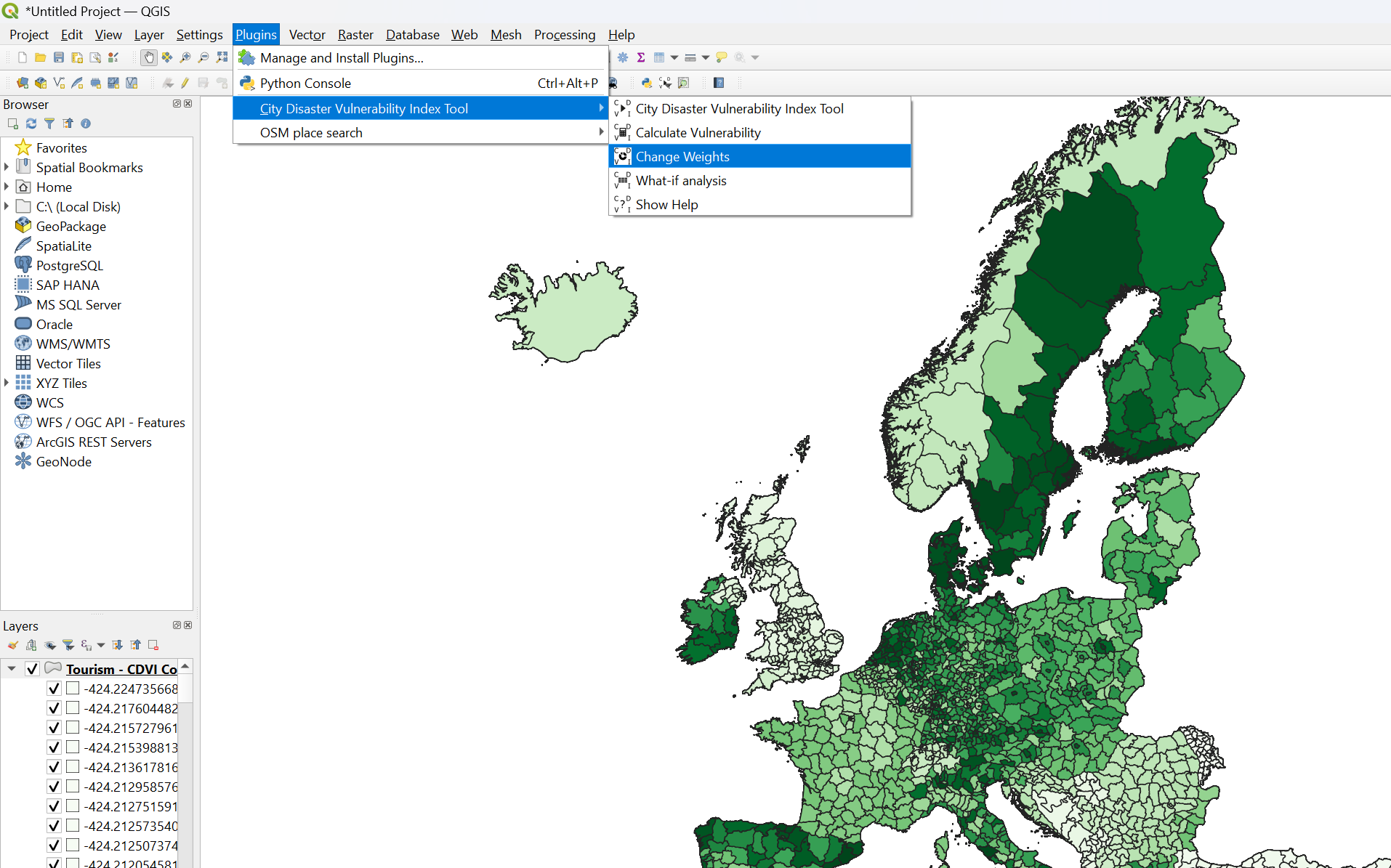
Task: Click Remove Layer icon in Layers panel
Action: (153, 645)
